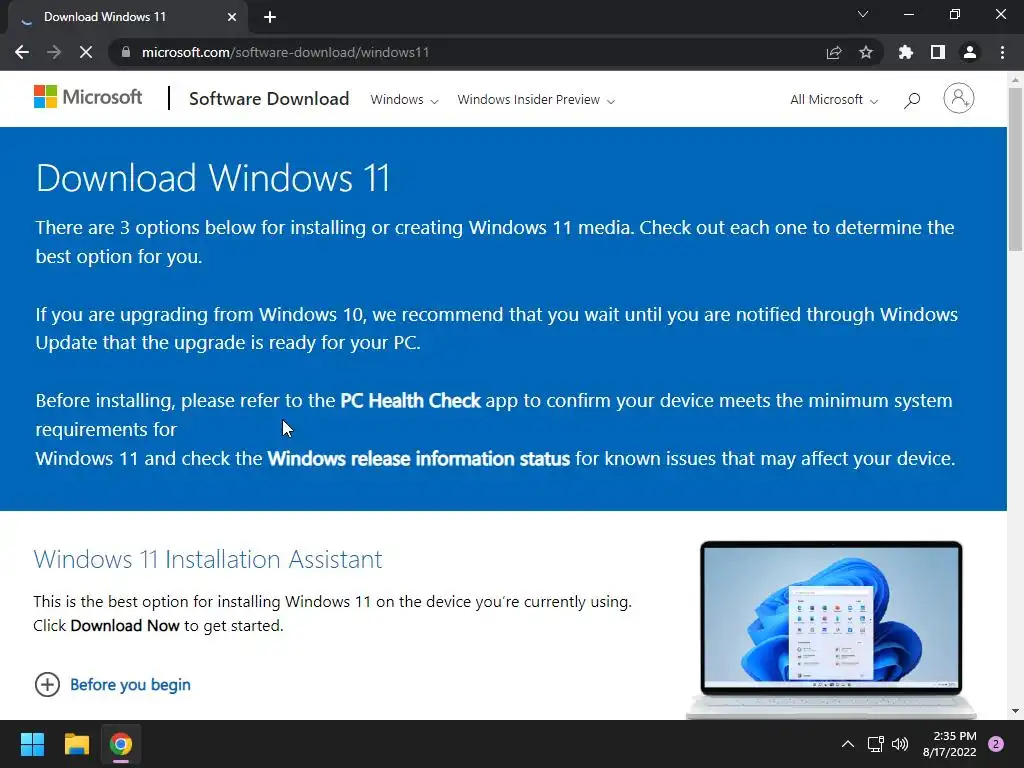Close the Download Windows 11 tab
The image size is (1024, 768).
coord(232,17)
